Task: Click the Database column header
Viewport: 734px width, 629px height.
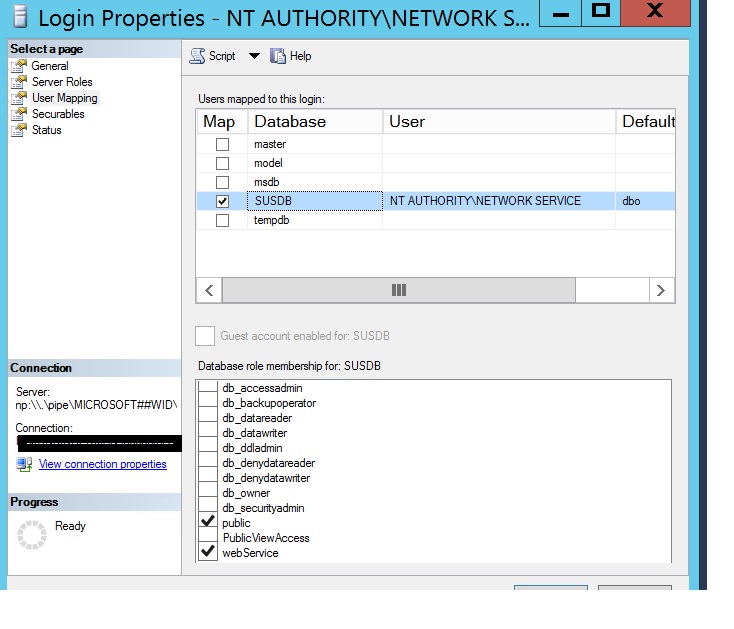Action: [x=315, y=122]
